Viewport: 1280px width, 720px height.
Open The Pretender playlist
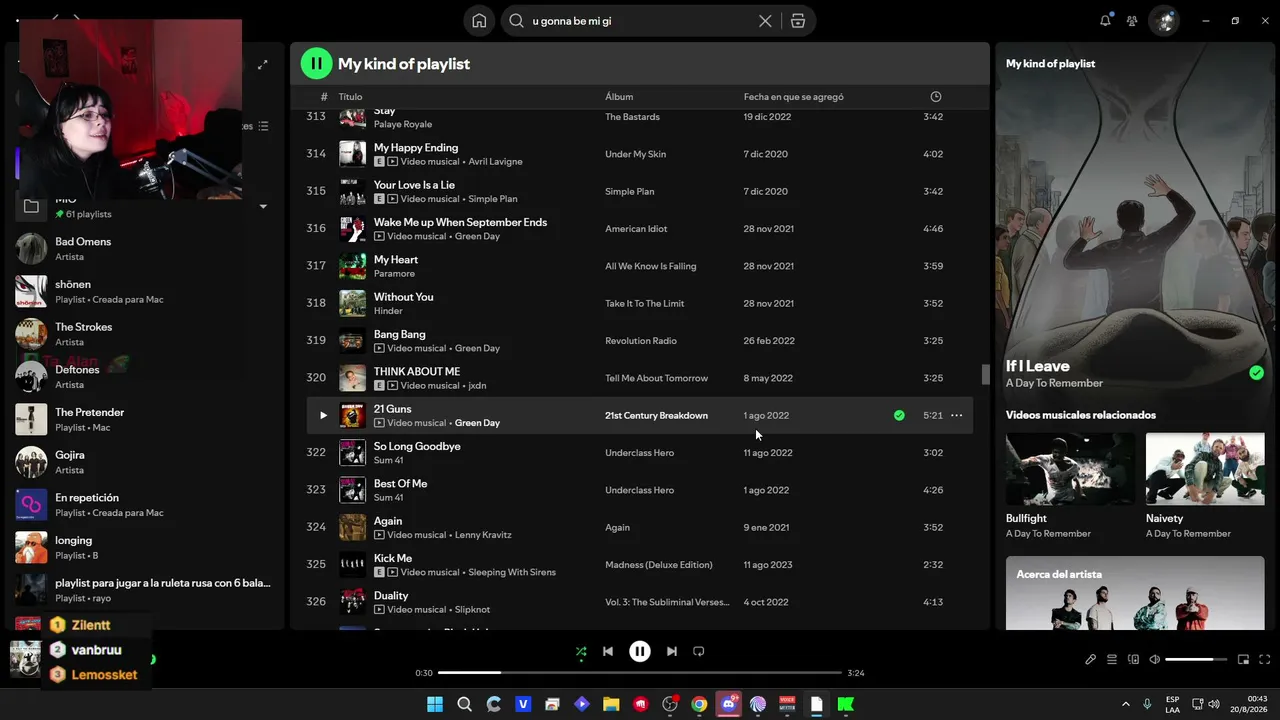coord(145,419)
